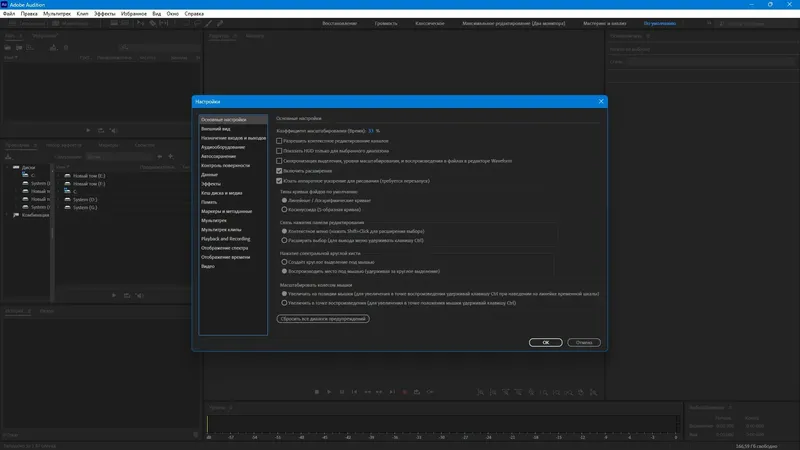Open the Клип menu
The width and height of the screenshot is (800, 450).
(x=82, y=14)
